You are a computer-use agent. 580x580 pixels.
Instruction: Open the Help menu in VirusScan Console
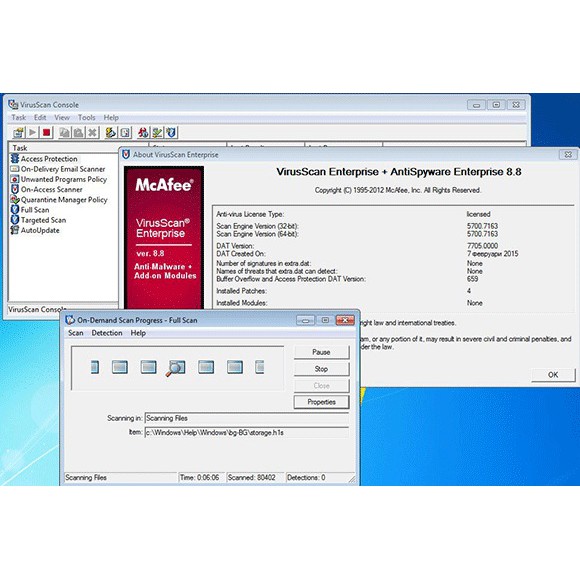[x=111, y=118]
